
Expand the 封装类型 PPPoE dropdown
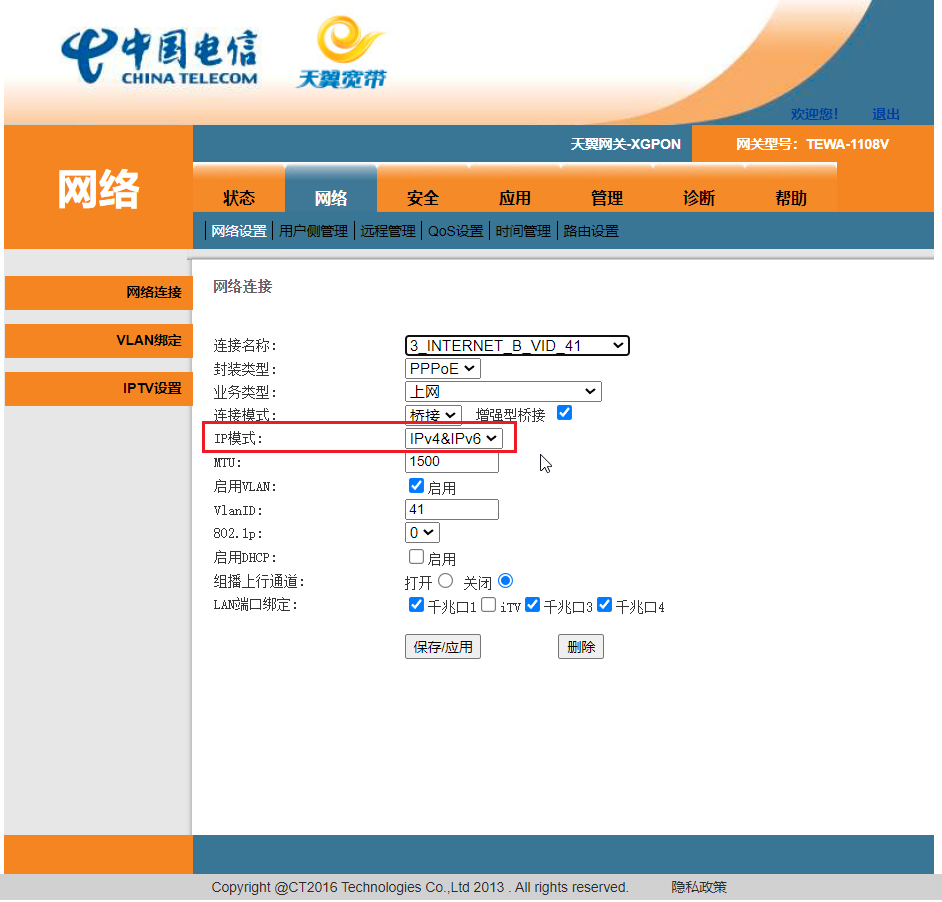pyautogui.click(x=443, y=368)
